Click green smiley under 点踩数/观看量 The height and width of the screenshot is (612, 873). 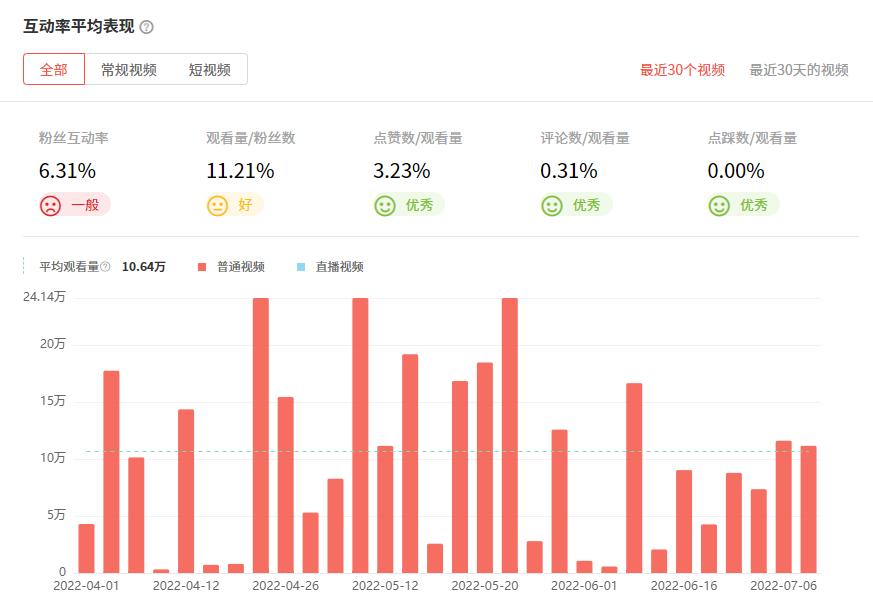tap(718, 205)
